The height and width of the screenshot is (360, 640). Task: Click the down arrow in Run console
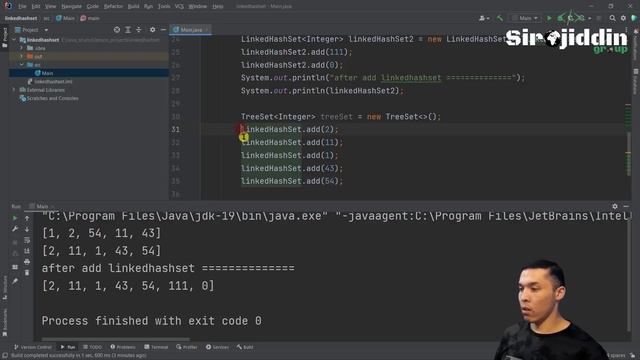point(27,229)
